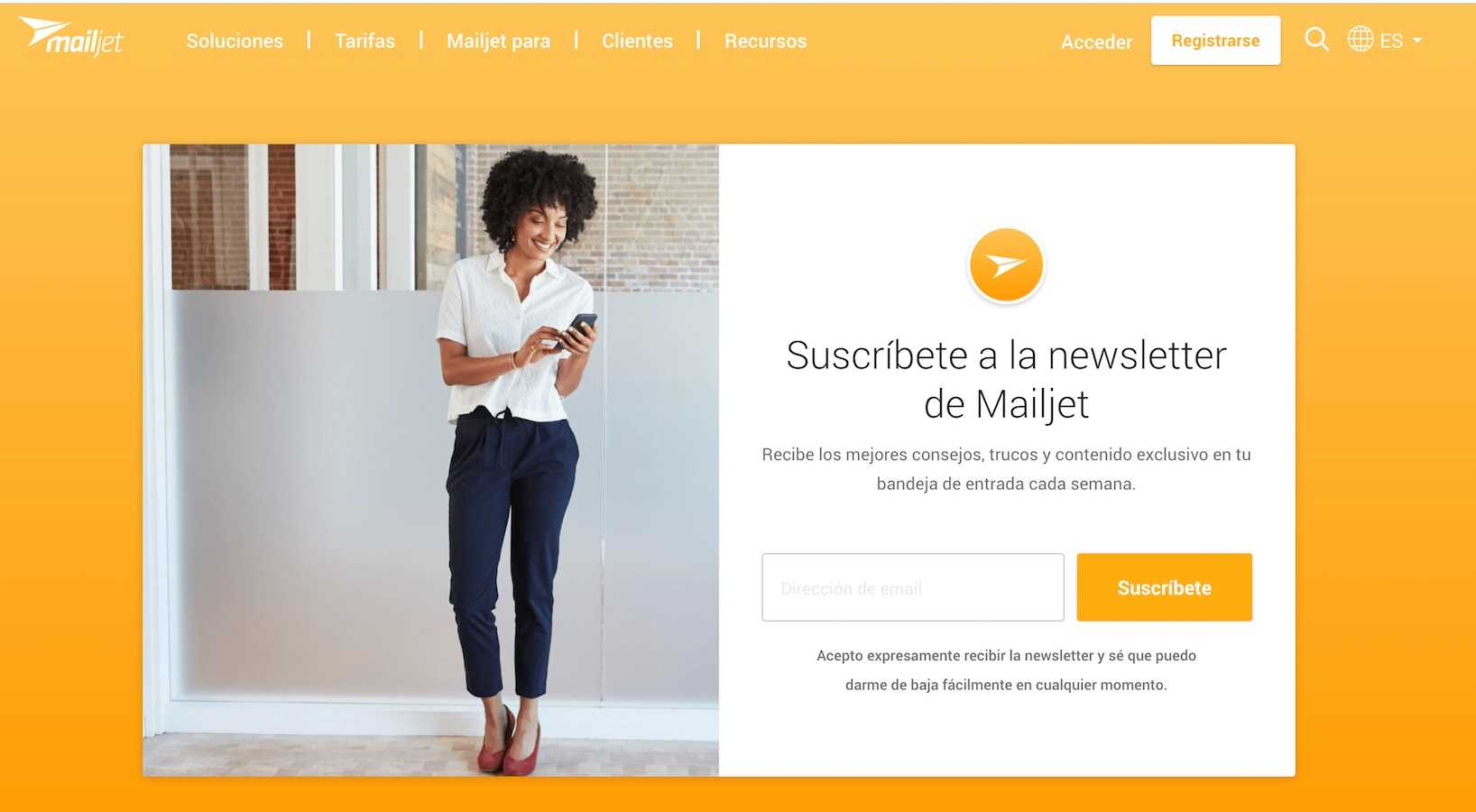Open the Recursos menu

click(765, 41)
